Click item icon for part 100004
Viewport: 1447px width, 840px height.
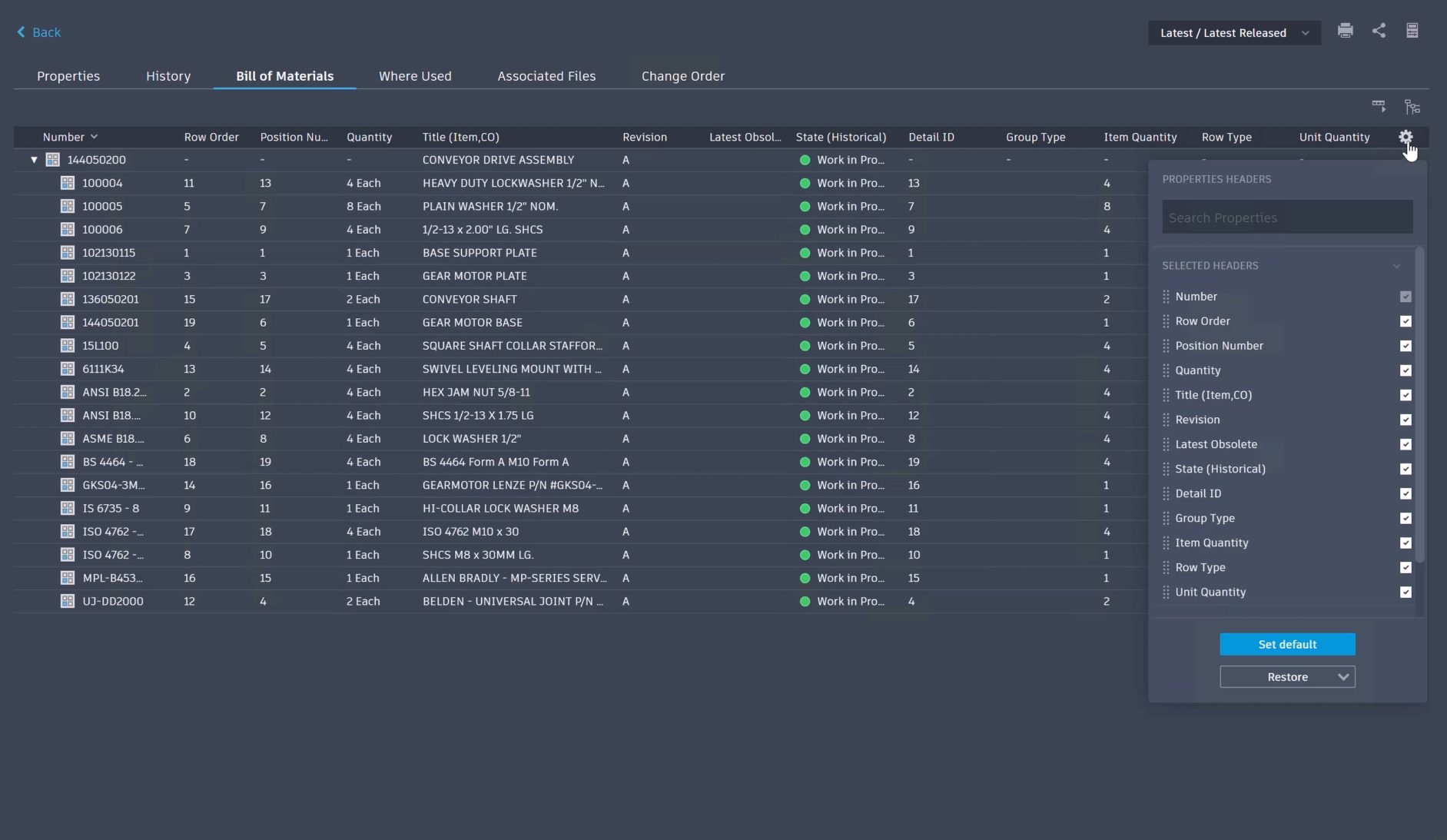click(x=68, y=183)
